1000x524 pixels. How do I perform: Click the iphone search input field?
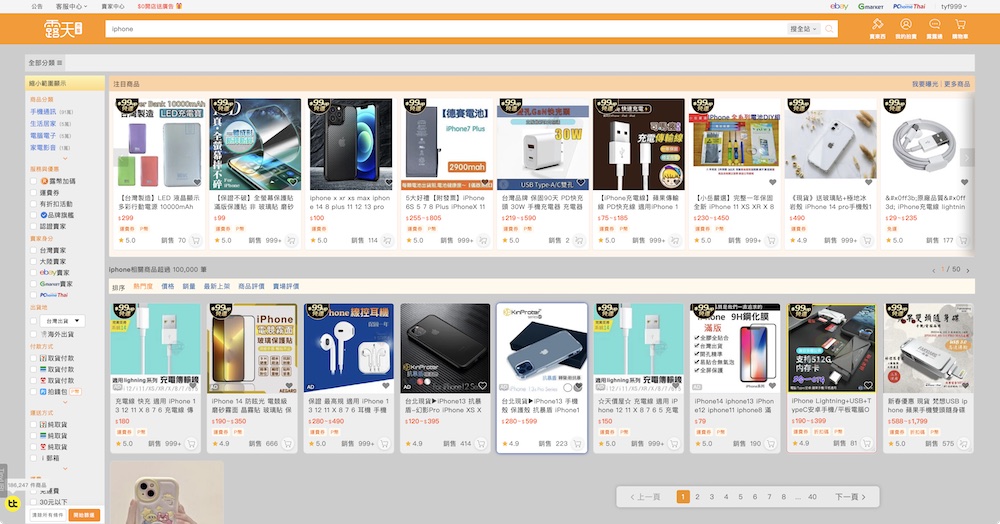[x=446, y=29]
